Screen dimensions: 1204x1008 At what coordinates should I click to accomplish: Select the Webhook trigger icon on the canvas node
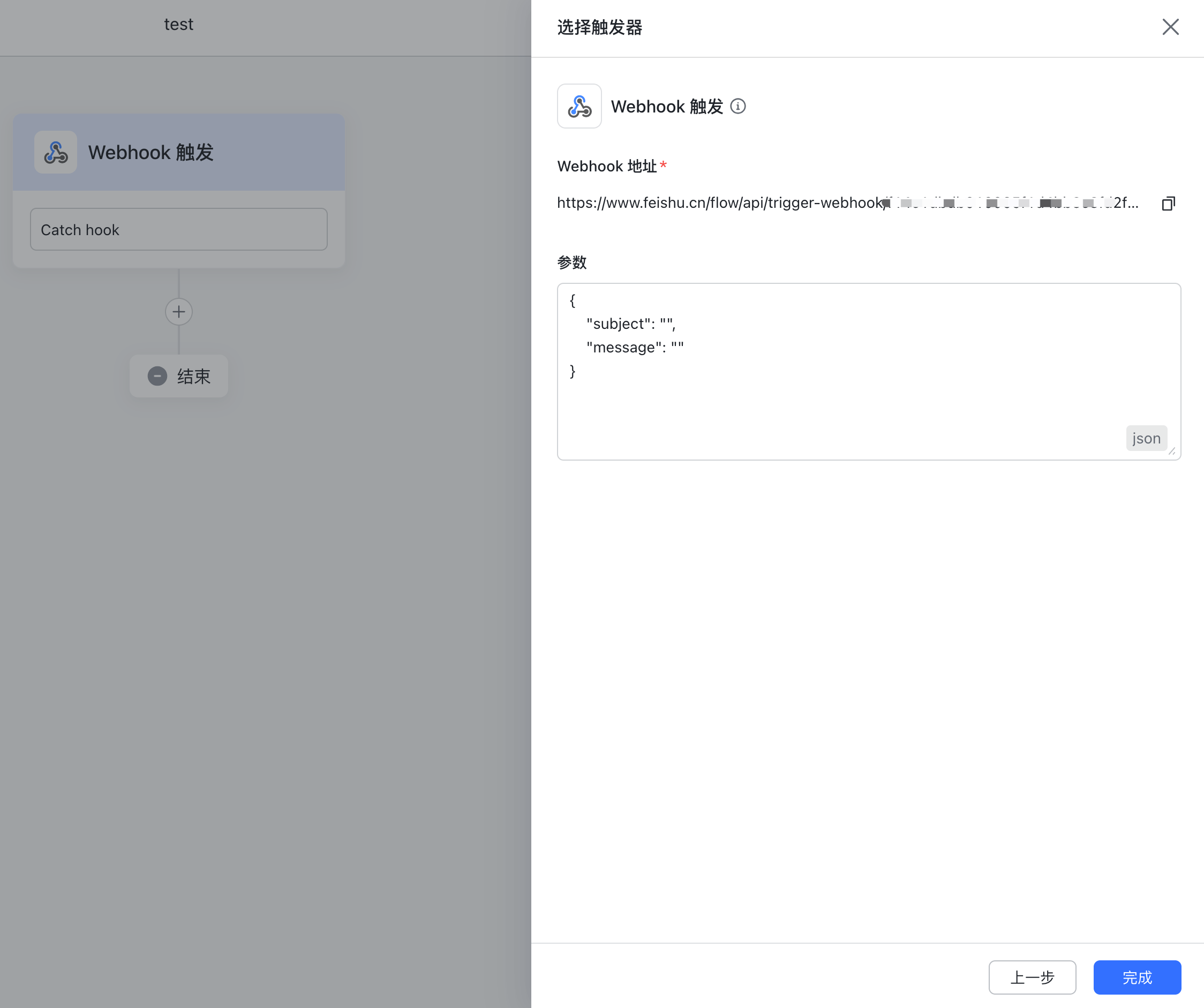(56, 152)
